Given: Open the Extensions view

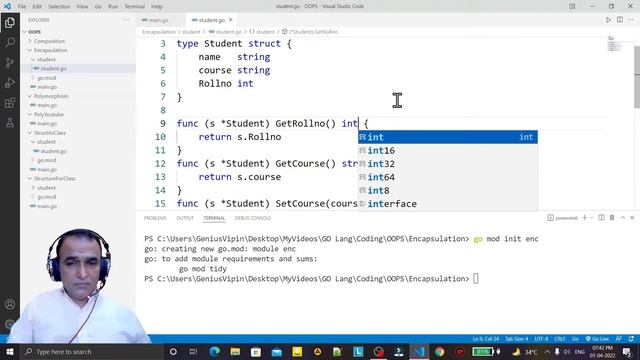Looking at the screenshot, I should tap(10, 103).
